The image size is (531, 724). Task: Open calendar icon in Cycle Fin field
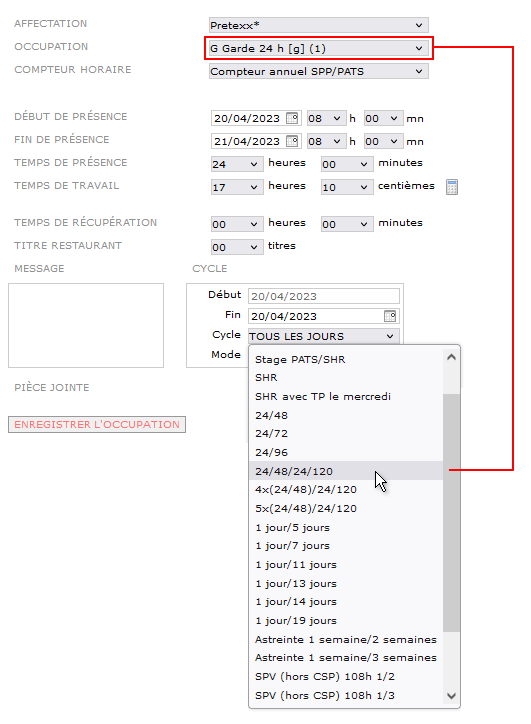point(390,316)
